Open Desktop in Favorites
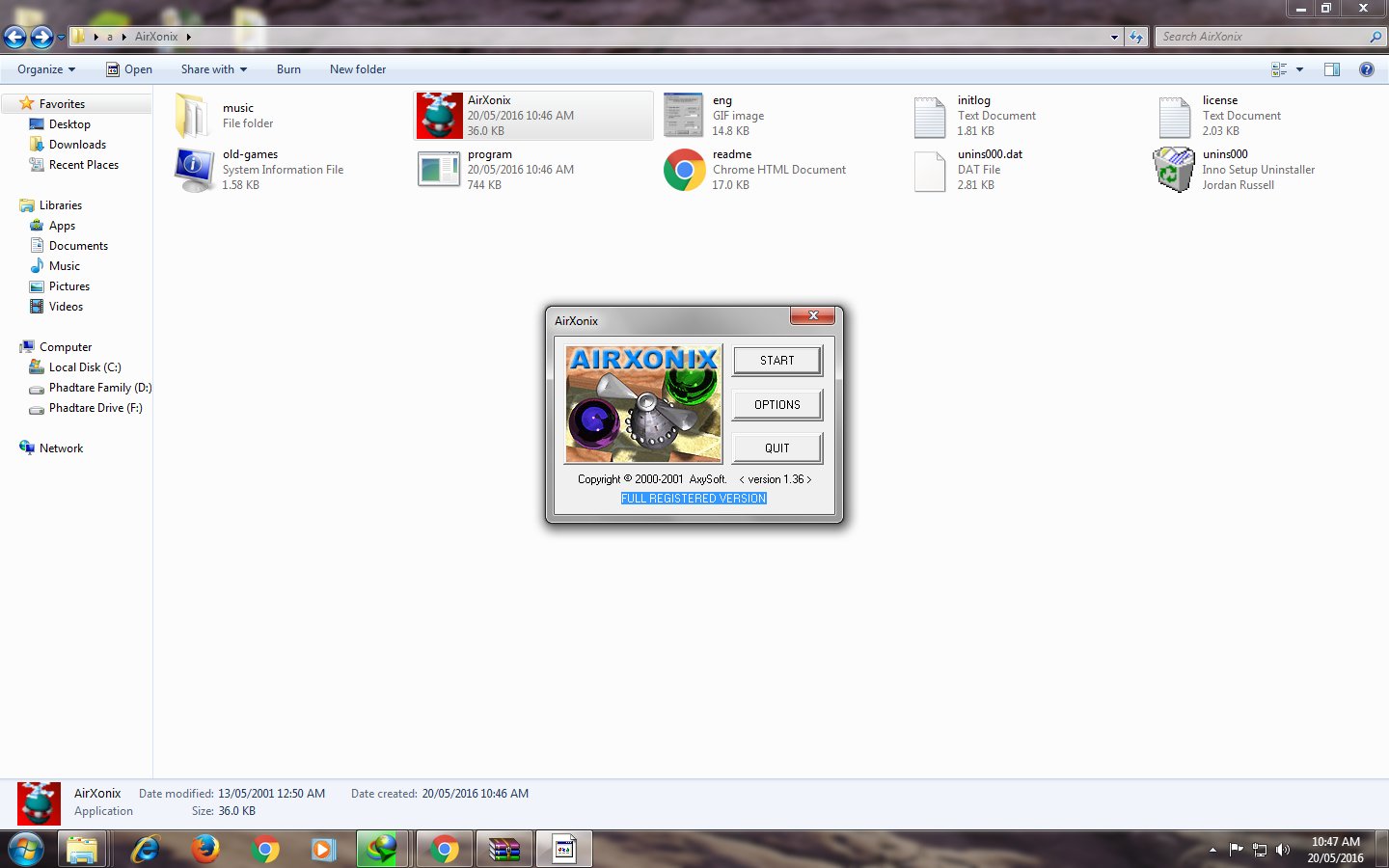This screenshot has height=868, width=1389. pos(69,124)
